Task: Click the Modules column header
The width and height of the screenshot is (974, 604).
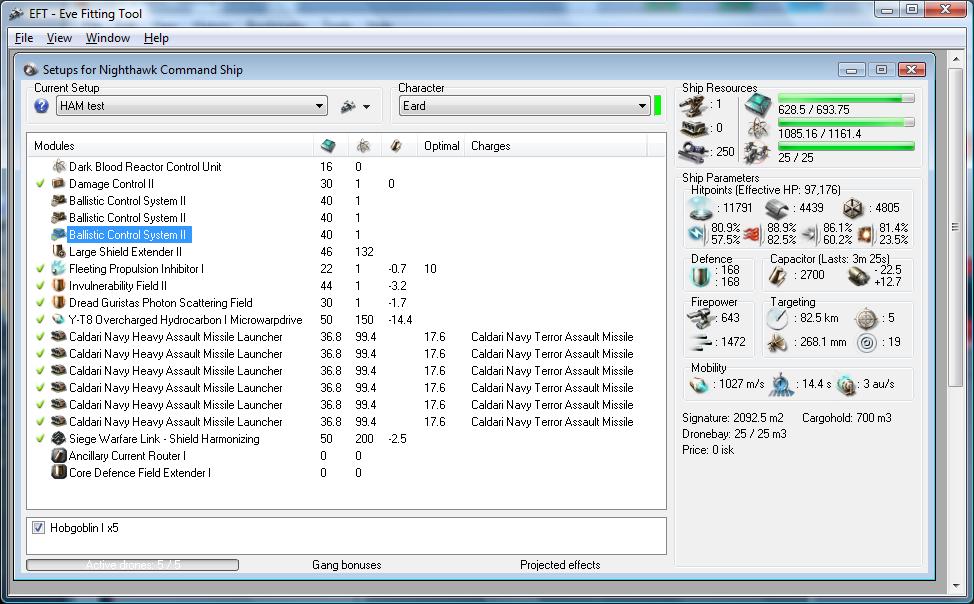Action: (x=170, y=146)
